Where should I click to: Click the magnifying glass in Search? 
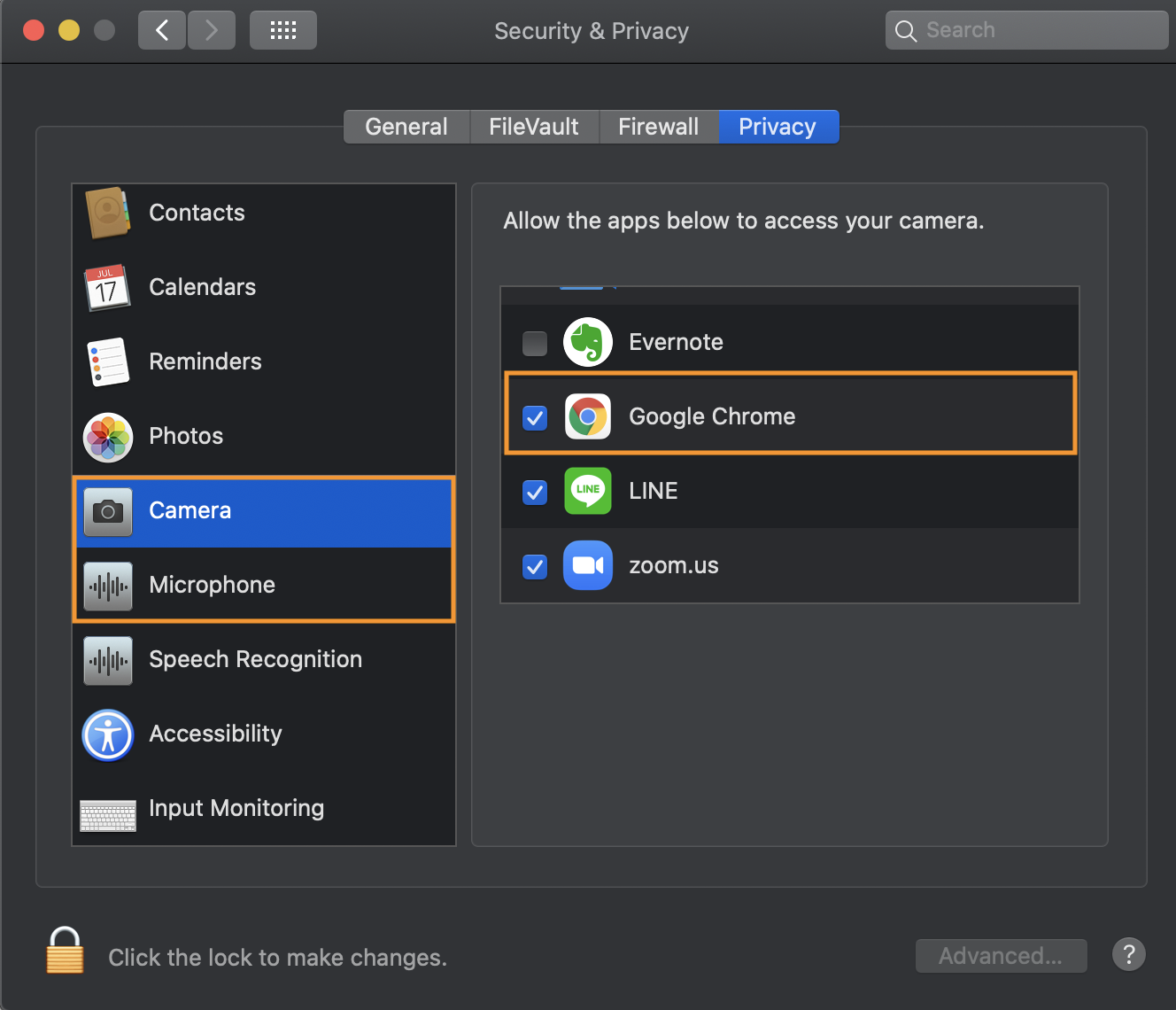coord(905,31)
